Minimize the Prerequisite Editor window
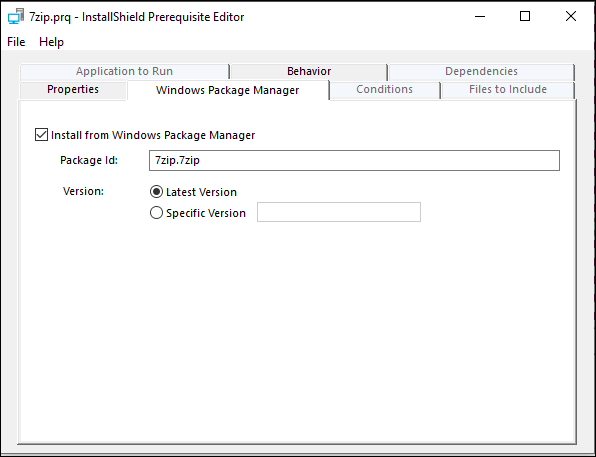Viewport: 596px width, 457px height. [x=480, y=16]
